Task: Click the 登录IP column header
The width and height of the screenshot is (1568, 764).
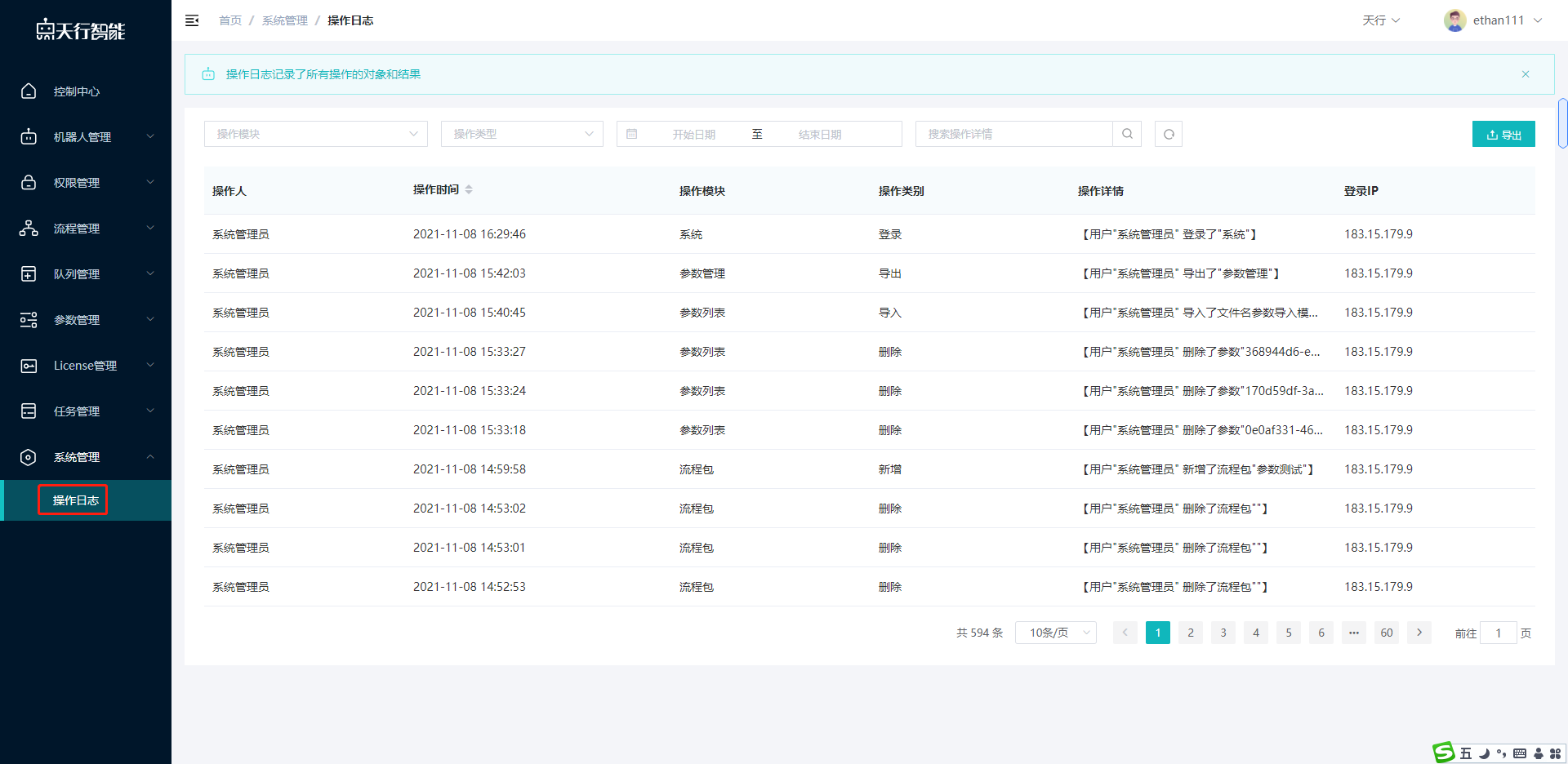Action: tap(1361, 191)
